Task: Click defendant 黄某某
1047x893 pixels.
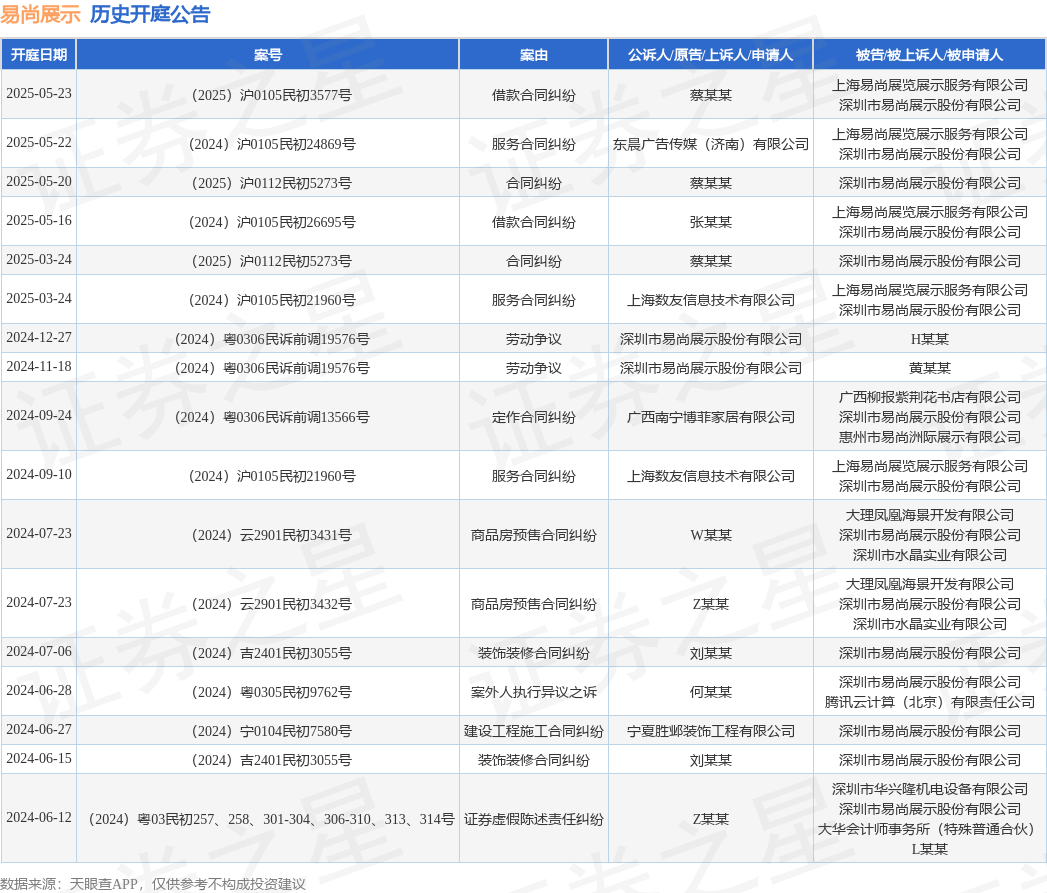Action: point(929,368)
